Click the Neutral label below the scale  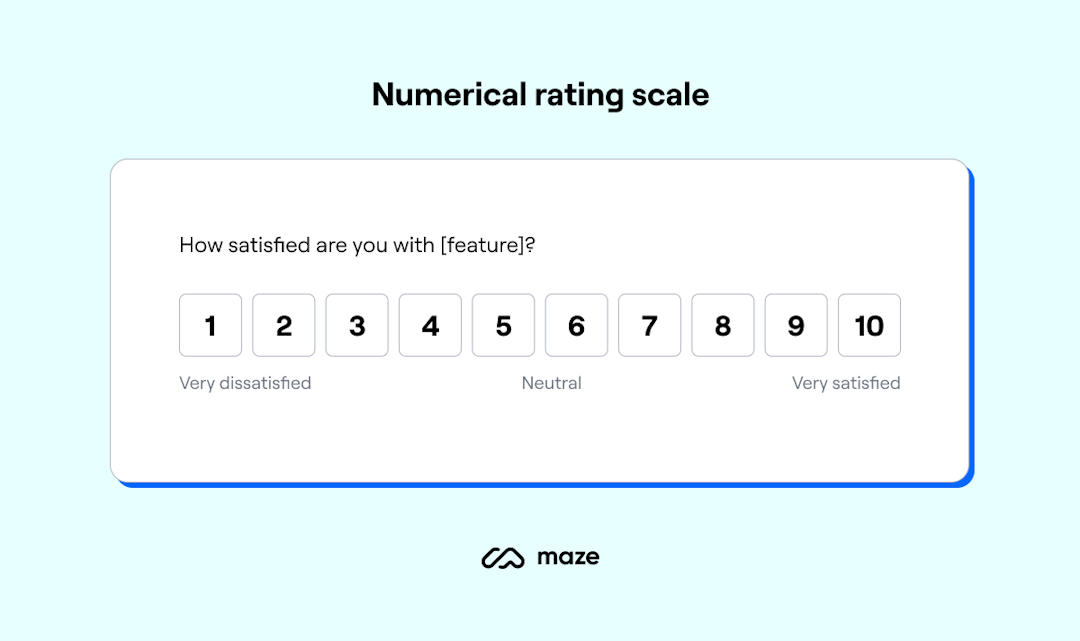(x=552, y=382)
